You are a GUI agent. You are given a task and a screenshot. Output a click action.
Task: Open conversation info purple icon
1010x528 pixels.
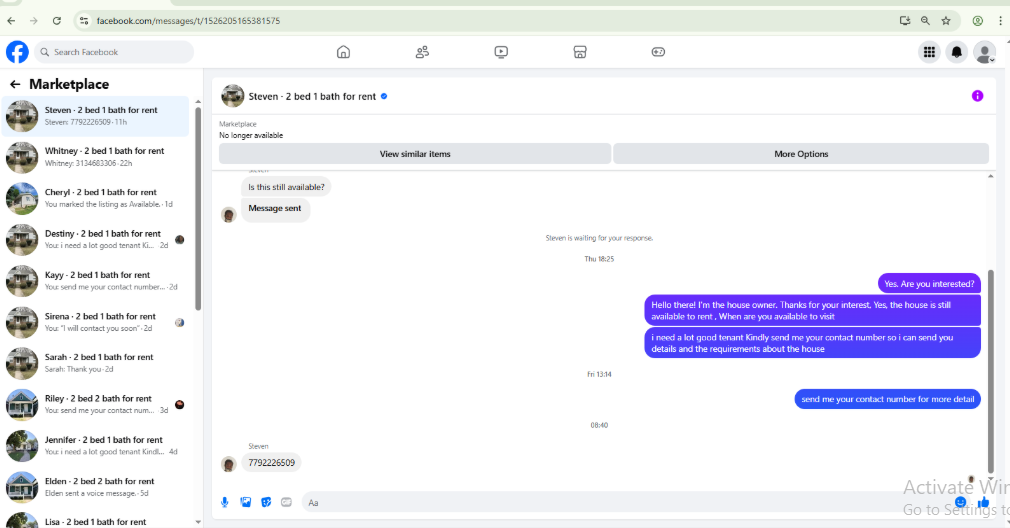(977, 96)
